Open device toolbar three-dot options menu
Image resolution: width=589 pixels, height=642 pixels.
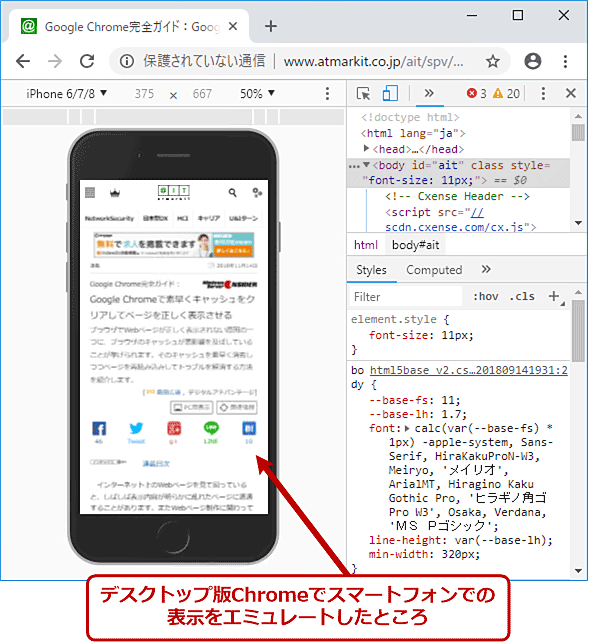click(327, 93)
